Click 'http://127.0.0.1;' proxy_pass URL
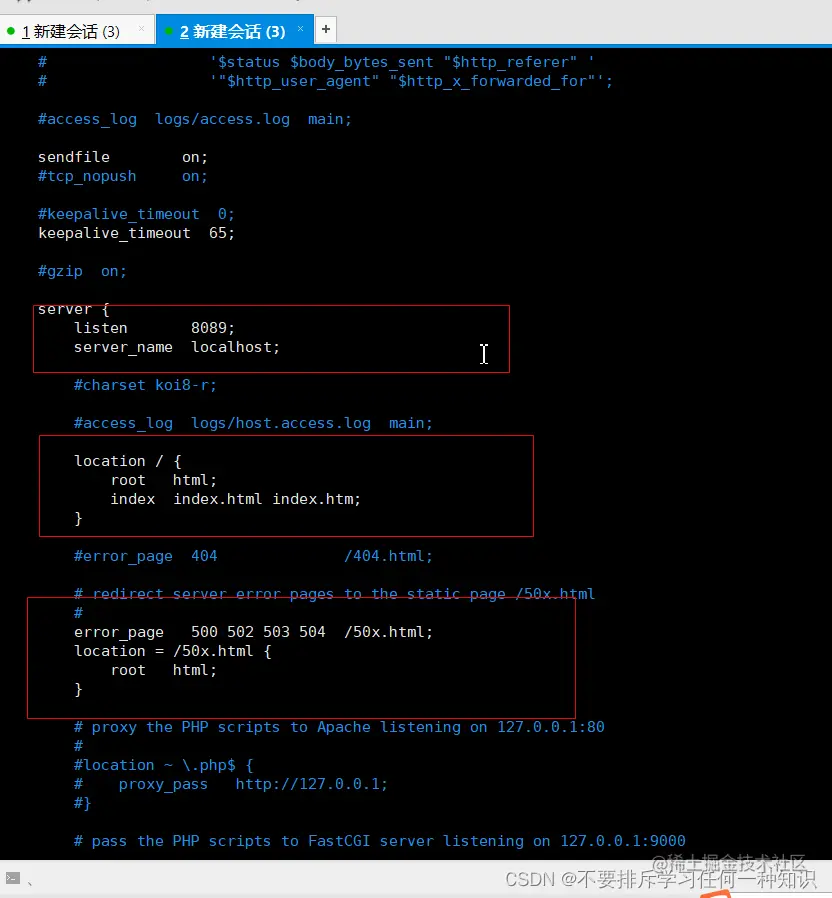This screenshot has height=898, width=832. pyautogui.click(x=311, y=784)
